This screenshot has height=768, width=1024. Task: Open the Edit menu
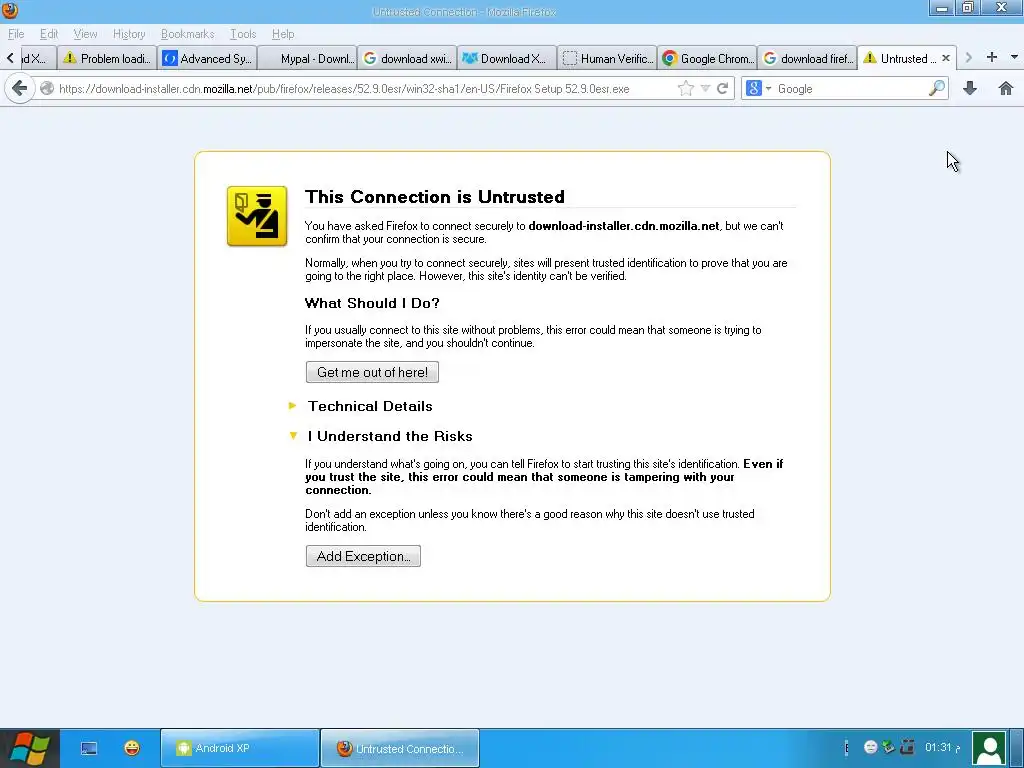tap(49, 34)
